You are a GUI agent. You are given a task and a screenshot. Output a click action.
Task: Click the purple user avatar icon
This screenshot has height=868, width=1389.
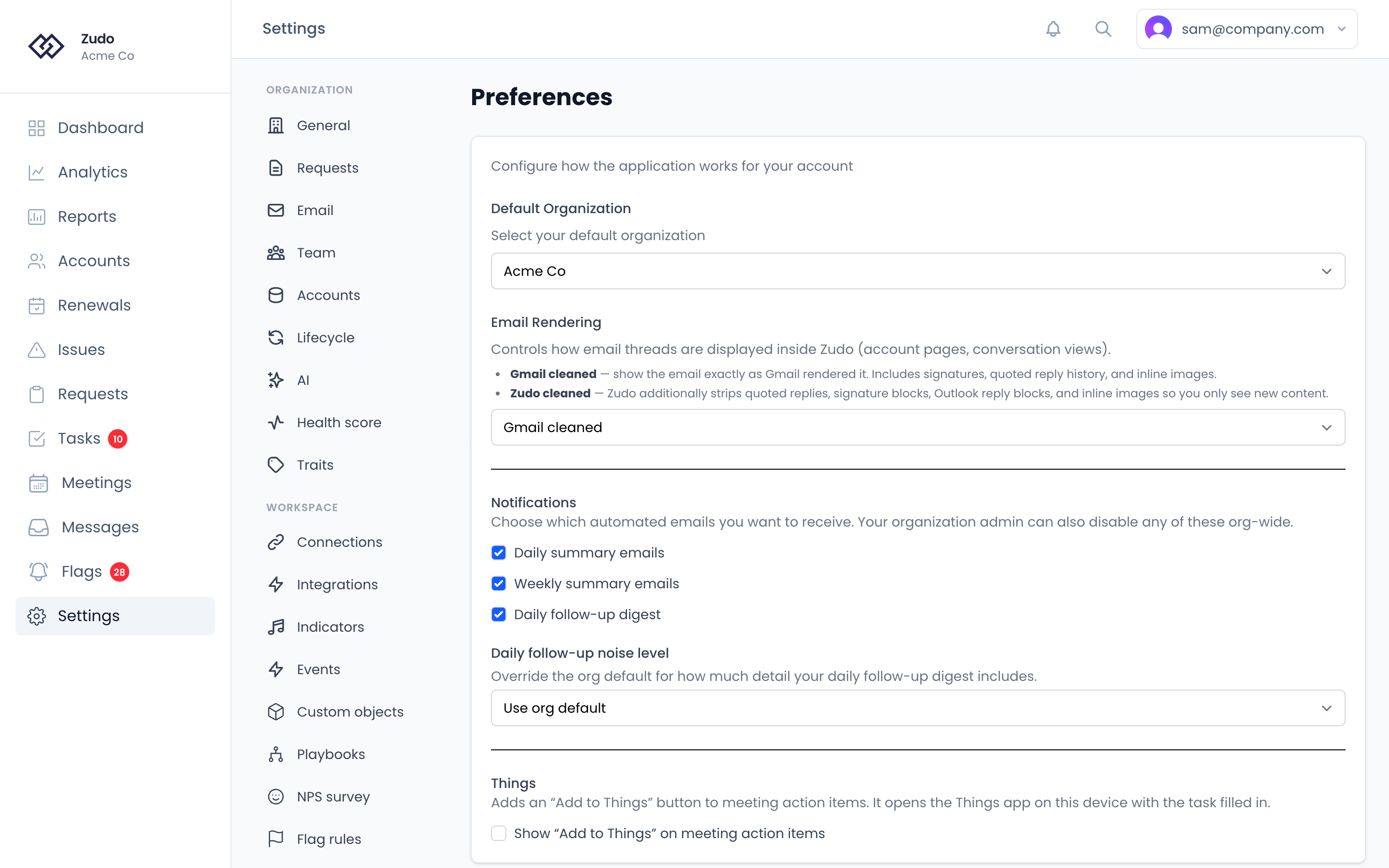coord(1158,29)
